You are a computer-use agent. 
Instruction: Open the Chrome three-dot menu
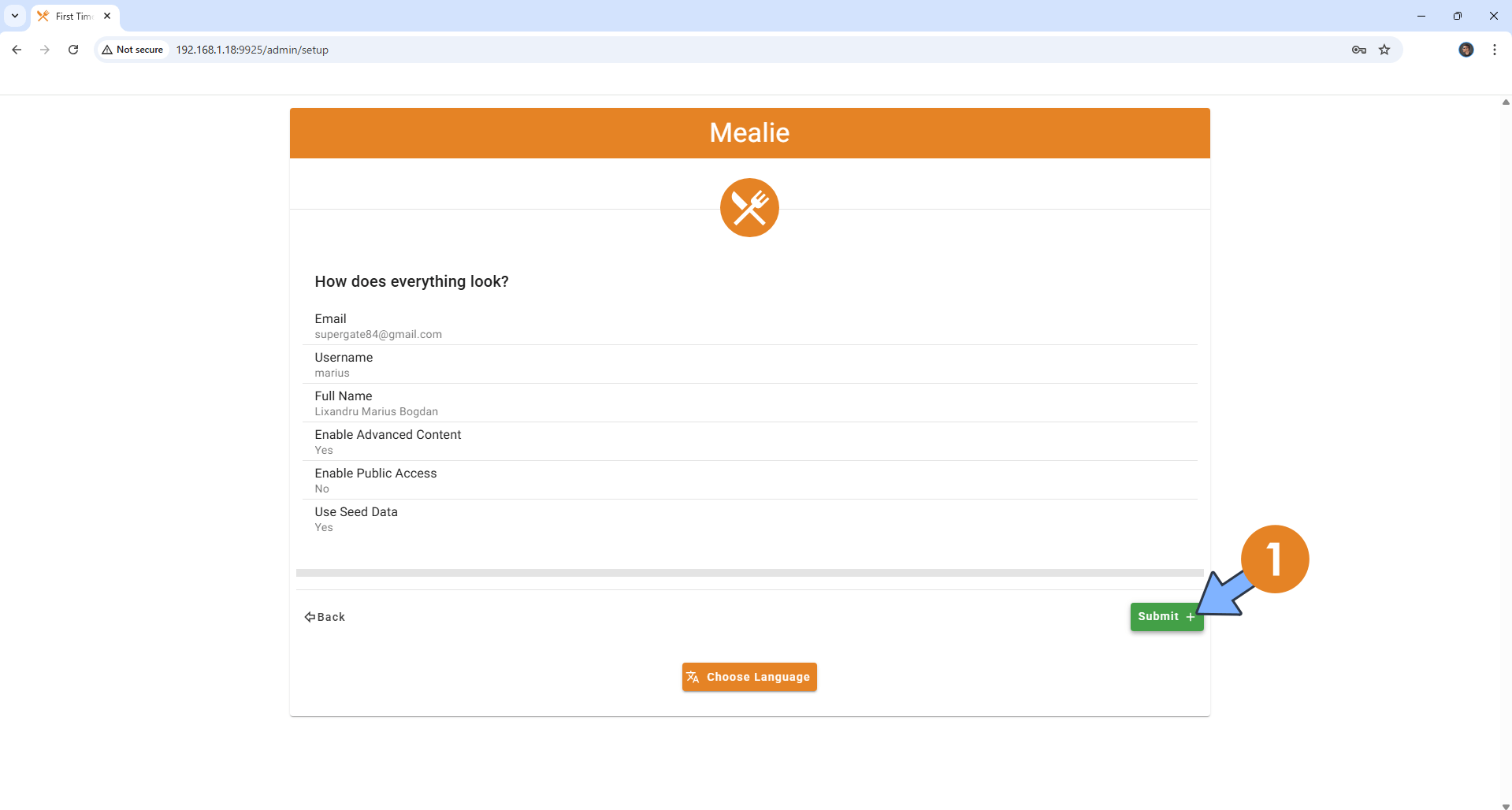click(x=1495, y=50)
